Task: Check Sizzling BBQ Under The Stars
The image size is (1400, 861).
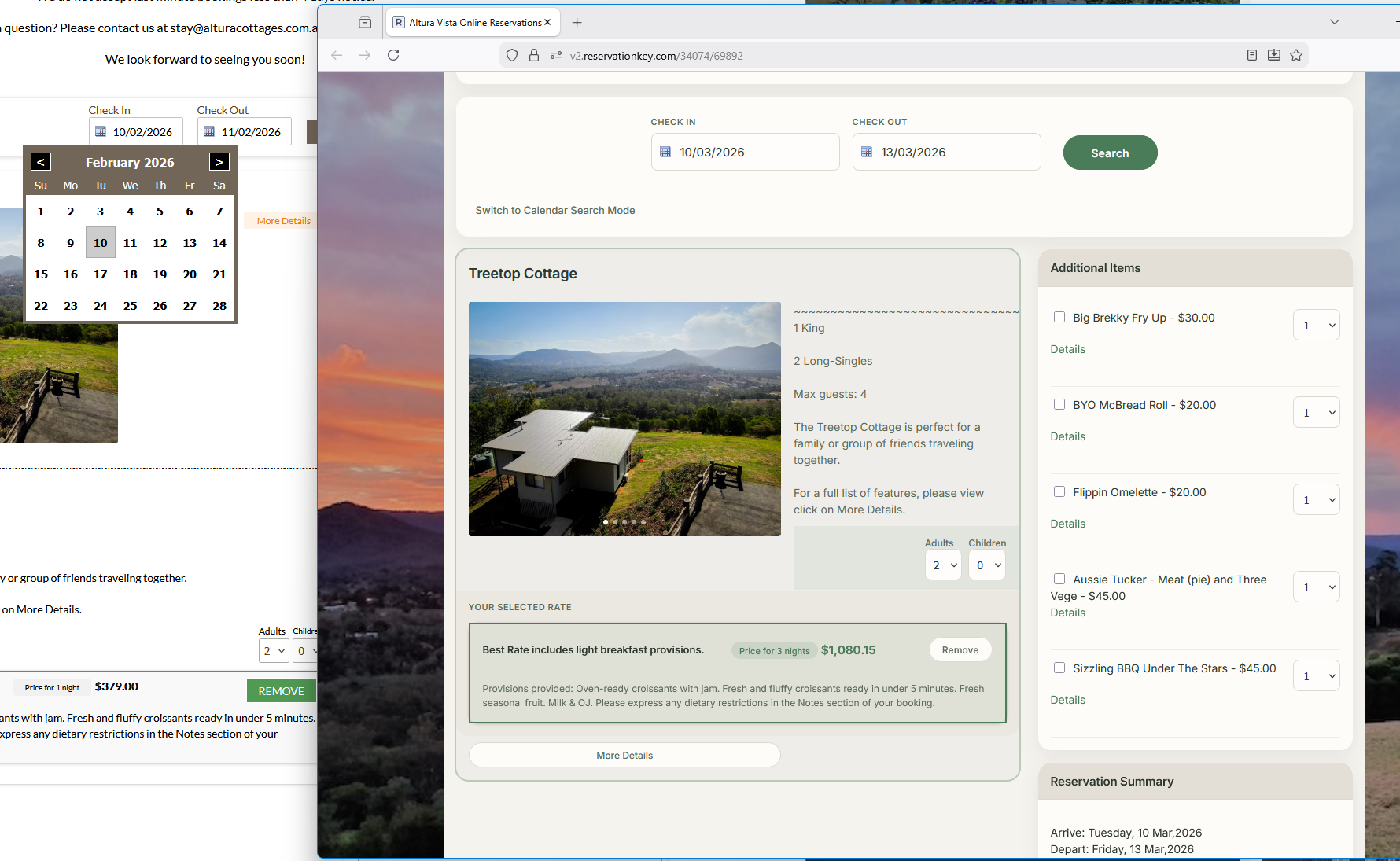Action: click(1059, 668)
